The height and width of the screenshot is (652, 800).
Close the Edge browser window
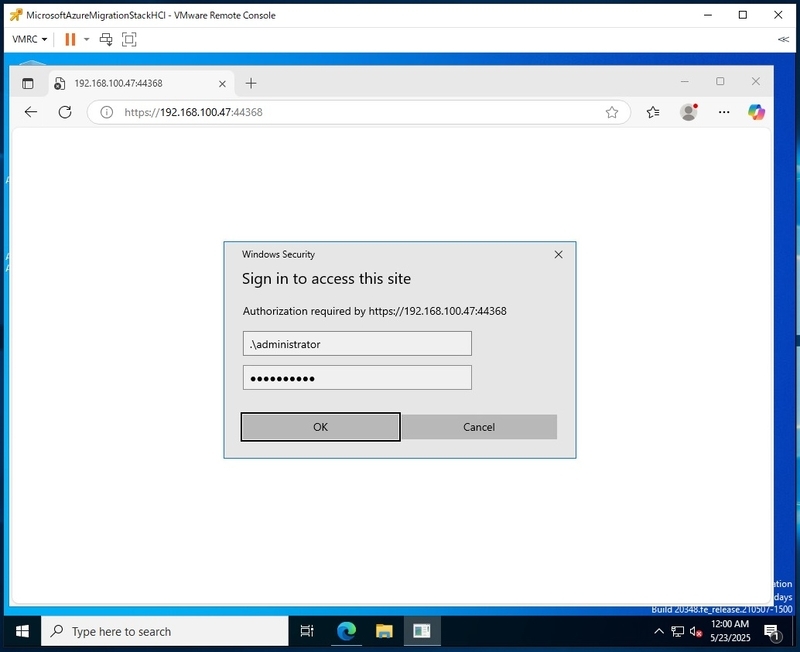pos(756,81)
